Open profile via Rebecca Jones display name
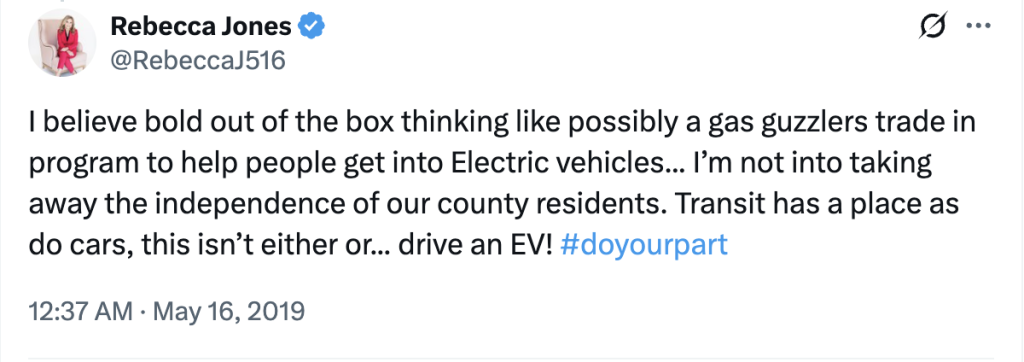The image size is (1024, 362). pos(201,27)
